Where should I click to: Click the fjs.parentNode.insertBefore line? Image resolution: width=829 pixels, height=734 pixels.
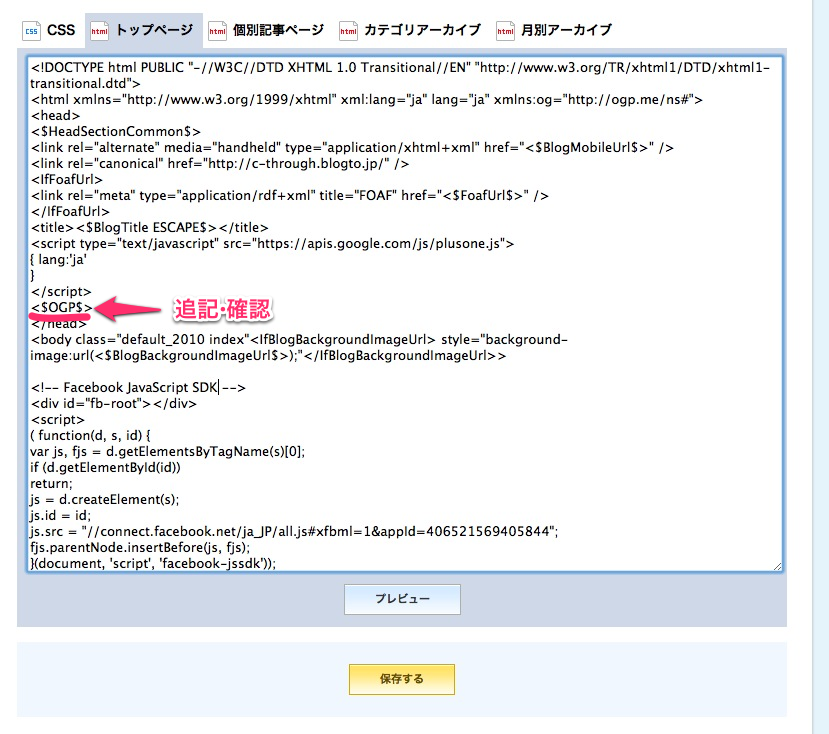[140, 547]
